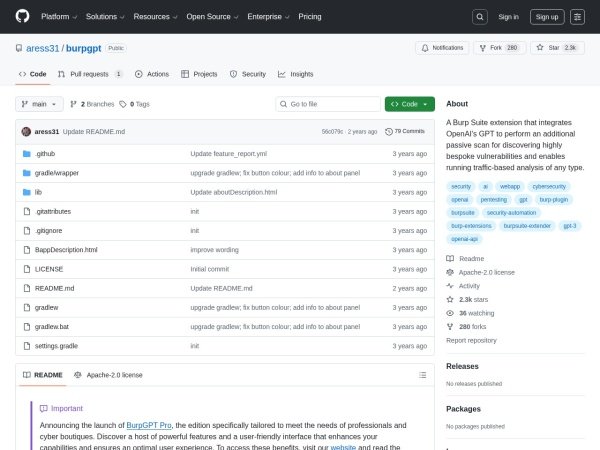Open the README.md file
The image size is (600, 450).
54,288
